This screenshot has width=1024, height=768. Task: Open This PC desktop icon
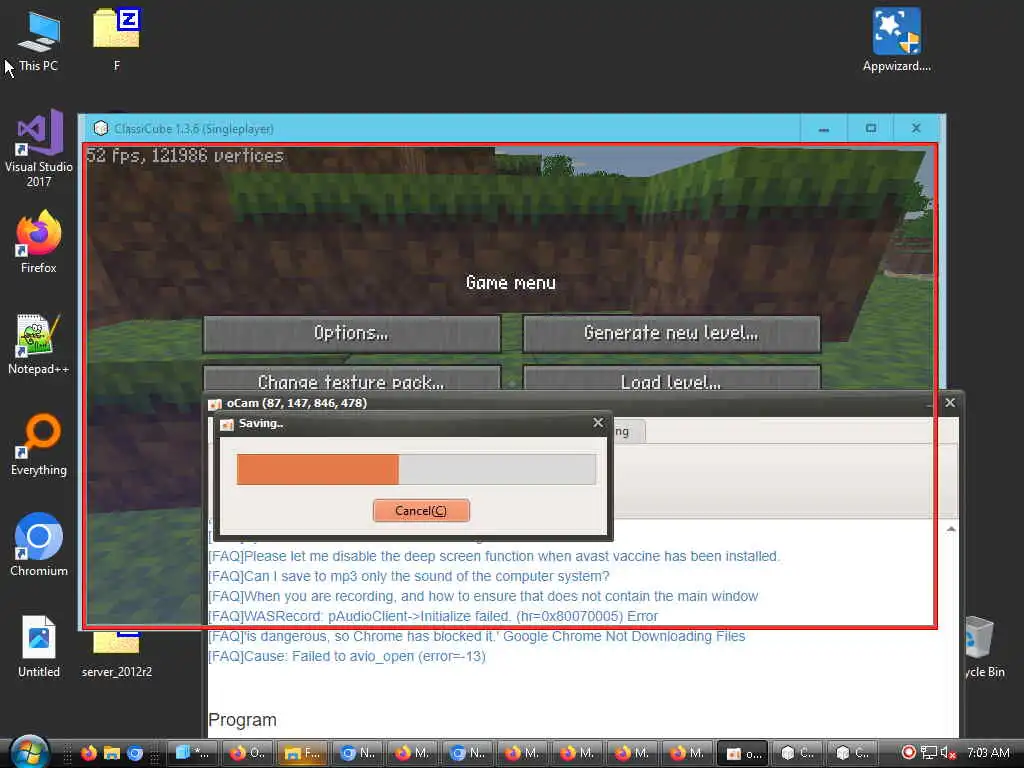click(39, 40)
